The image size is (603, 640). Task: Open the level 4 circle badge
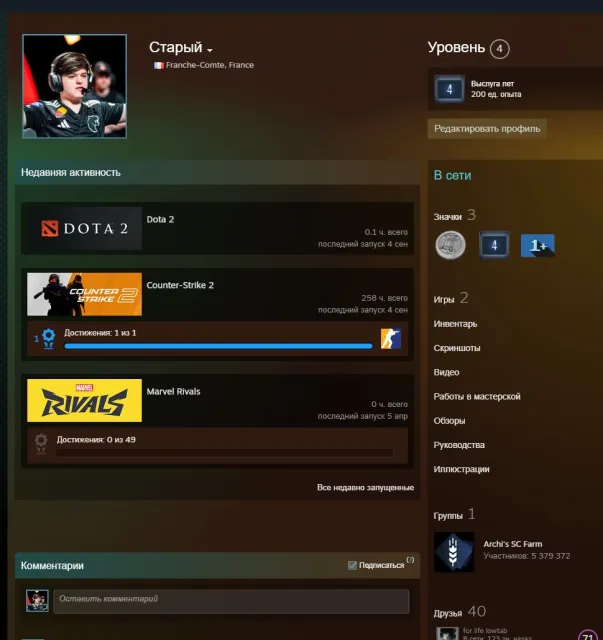(499, 49)
